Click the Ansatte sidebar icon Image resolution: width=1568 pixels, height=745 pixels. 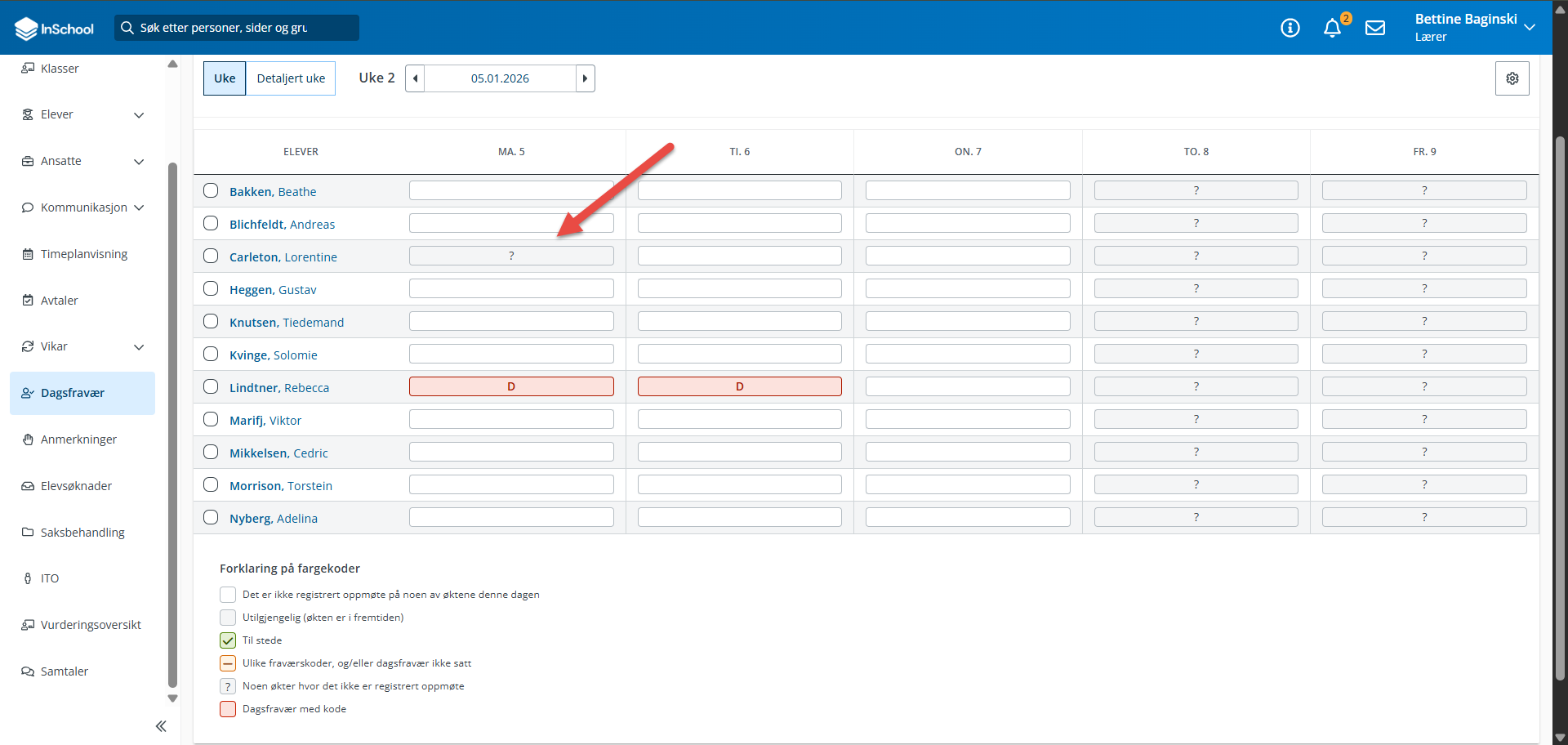point(28,162)
